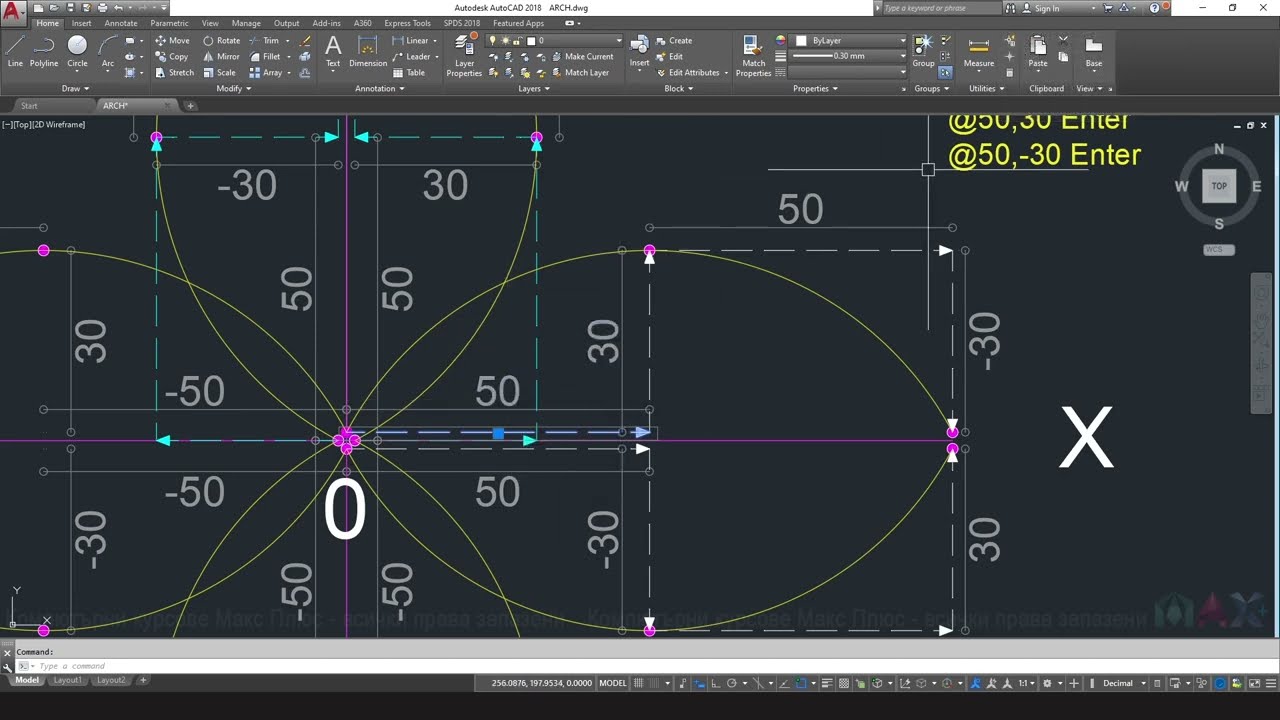The width and height of the screenshot is (1280, 720).
Task: Select the Polyline tool
Action: (44, 51)
